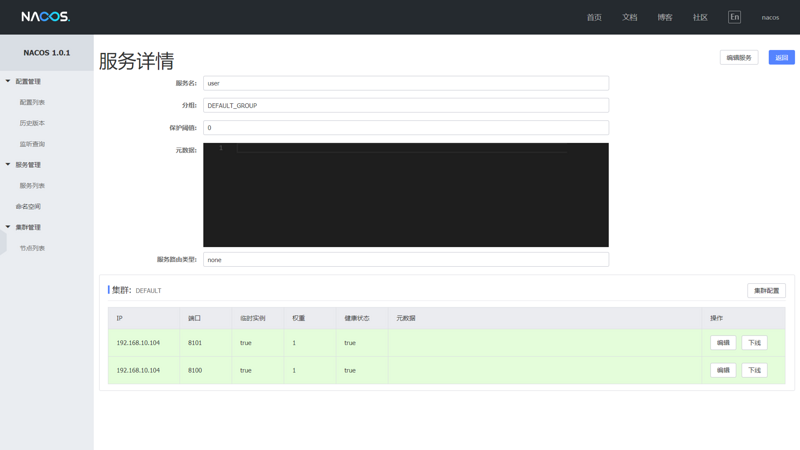Collapse the 服务管理 sidebar section arrow
Image resolution: width=800 pixels, height=450 pixels.
pyautogui.click(x=8, y=164)
